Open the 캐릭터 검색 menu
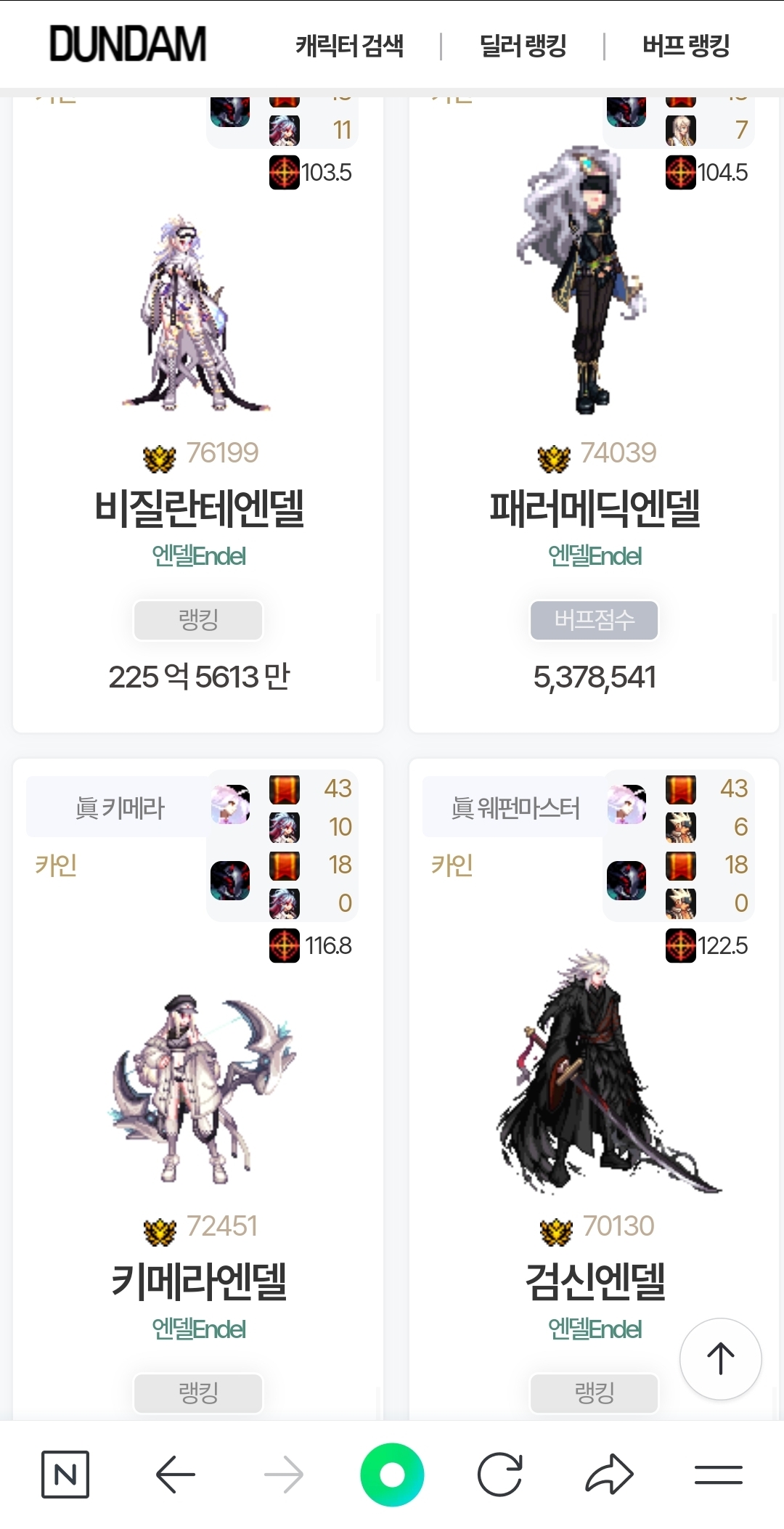 click(x=350, y=46)
